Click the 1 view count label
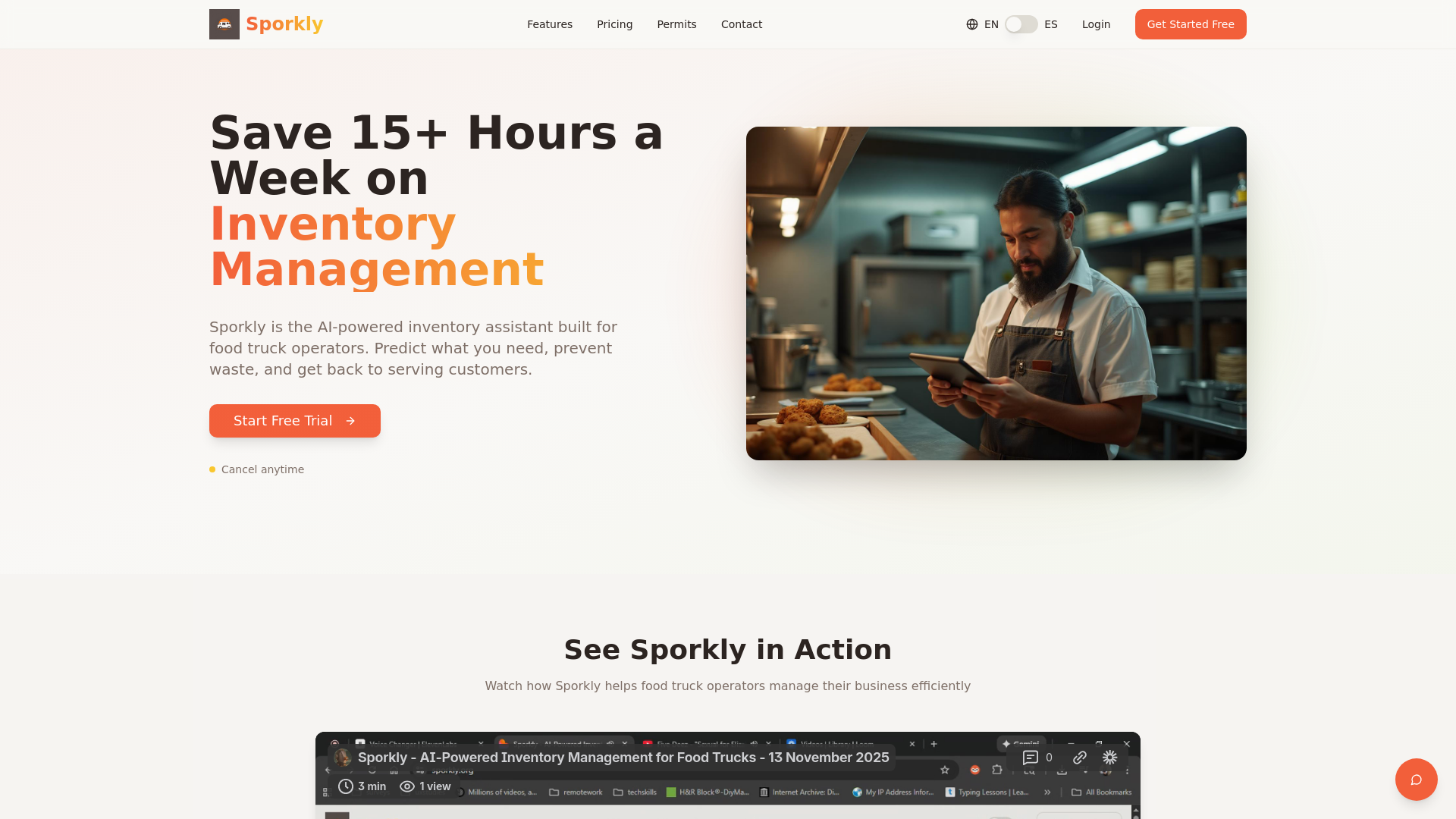 pos(425,786)
